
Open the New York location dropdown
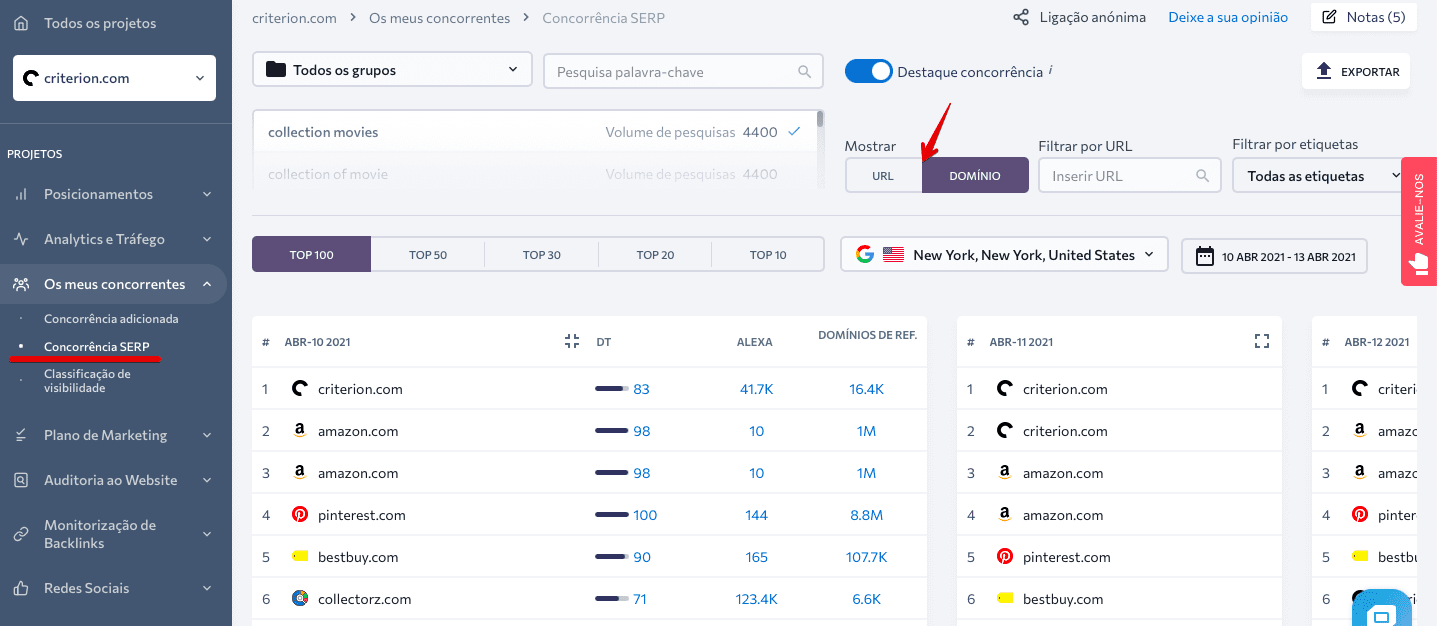coord(1004,254)
